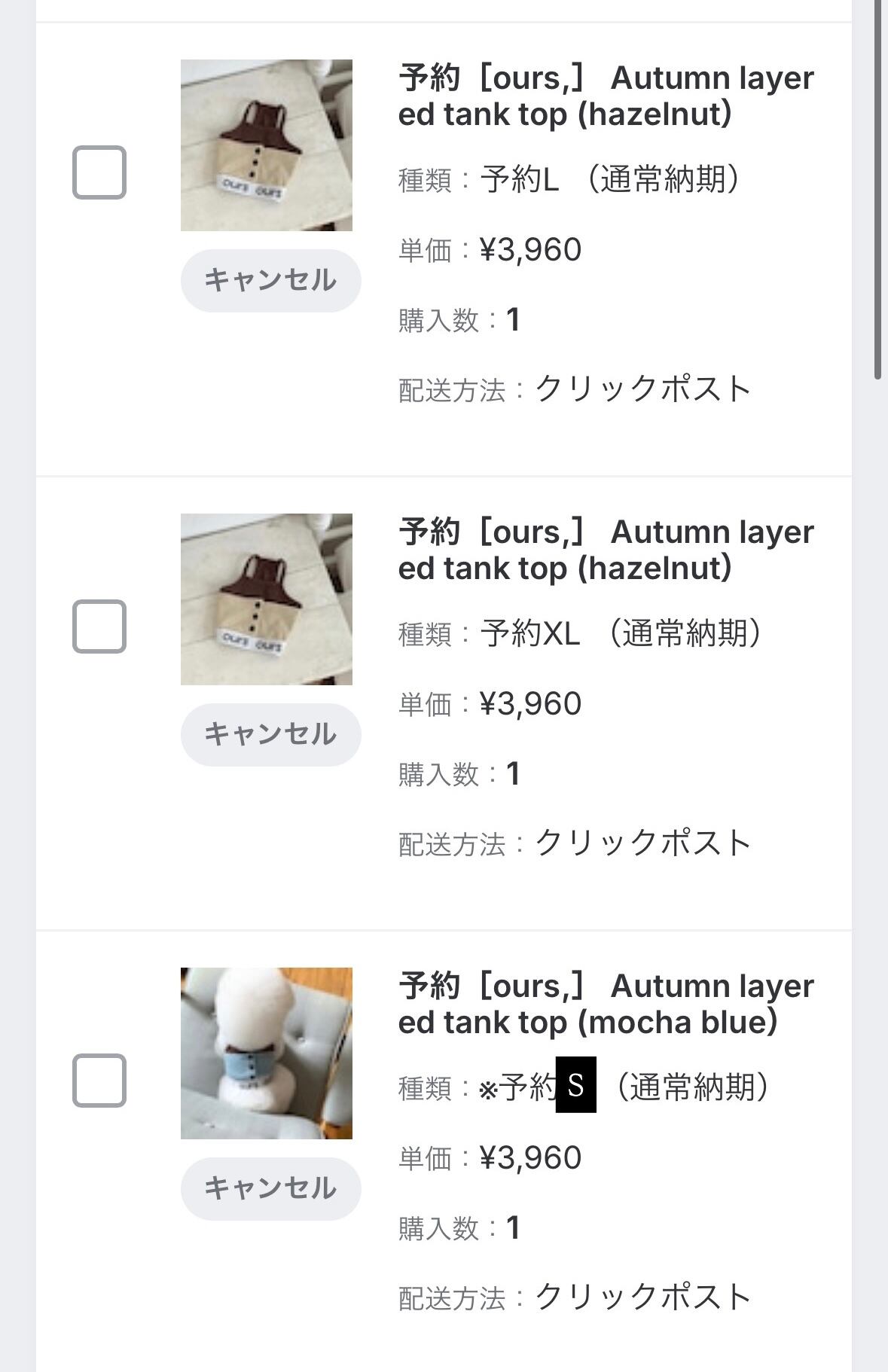Image resolution: width=888 pixels, height=1372 pixels.
Task: Click the mocha blue tank top title
Action: (606, 1005)
